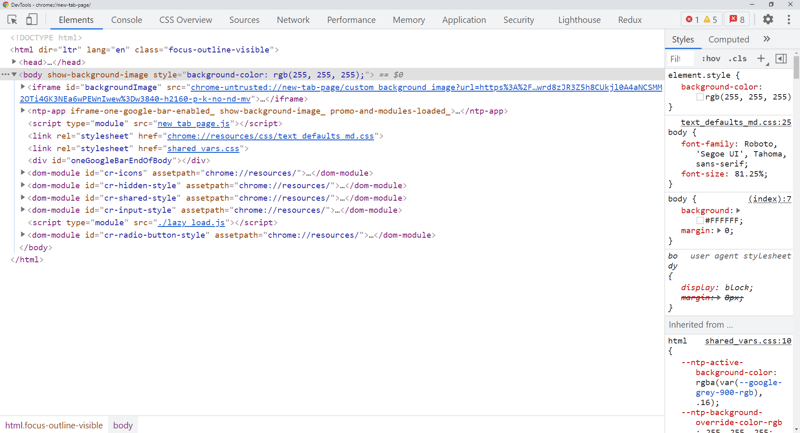Screen dimensions: 800x433
Task: Show more Styles pane tabs chevron
Action: (x=766, y=39)
